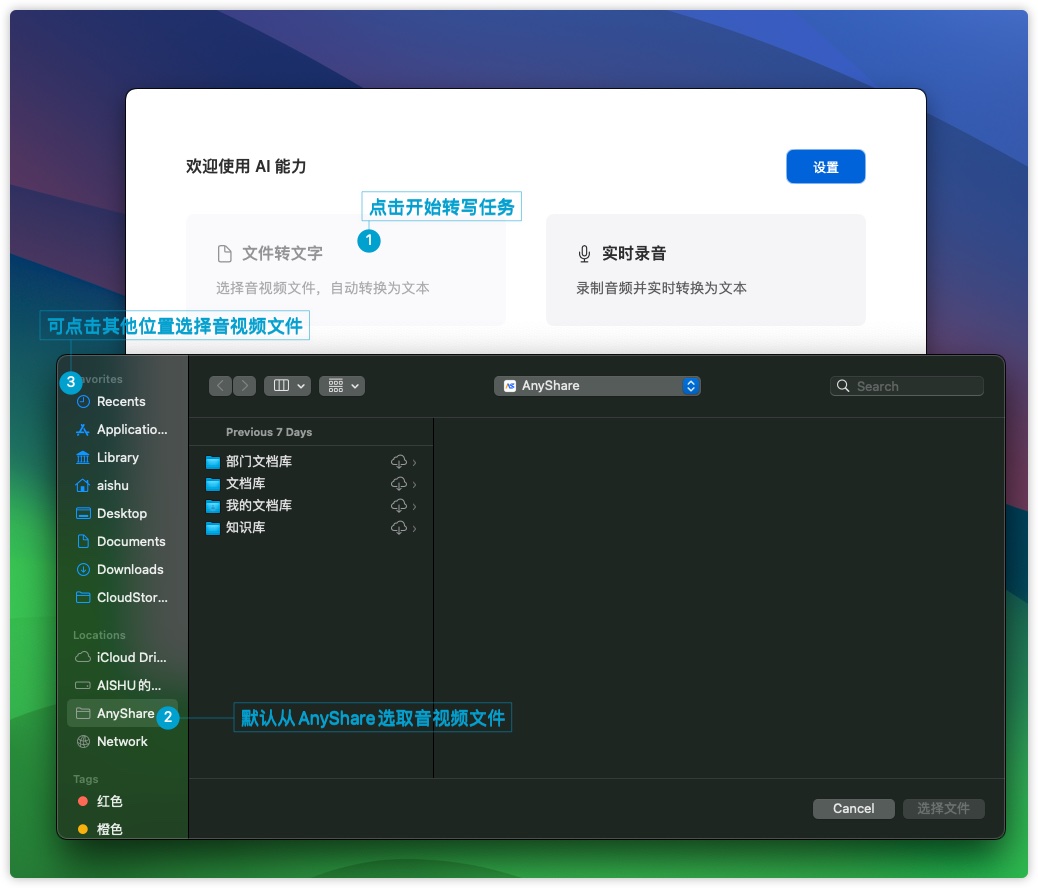The width and height of the screenshot is (1038, 888).
Task: Click the AnyShare folder icon in sidebar
Action: pos(83,713)
